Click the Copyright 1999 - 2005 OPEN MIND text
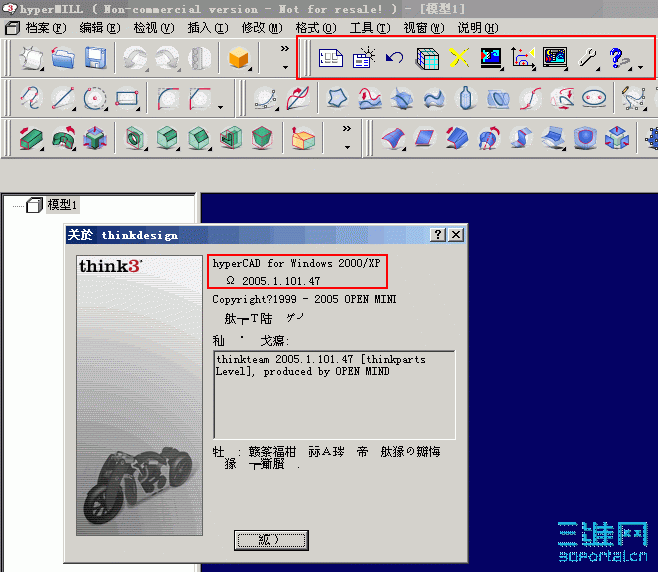 [x=304, y=299]
